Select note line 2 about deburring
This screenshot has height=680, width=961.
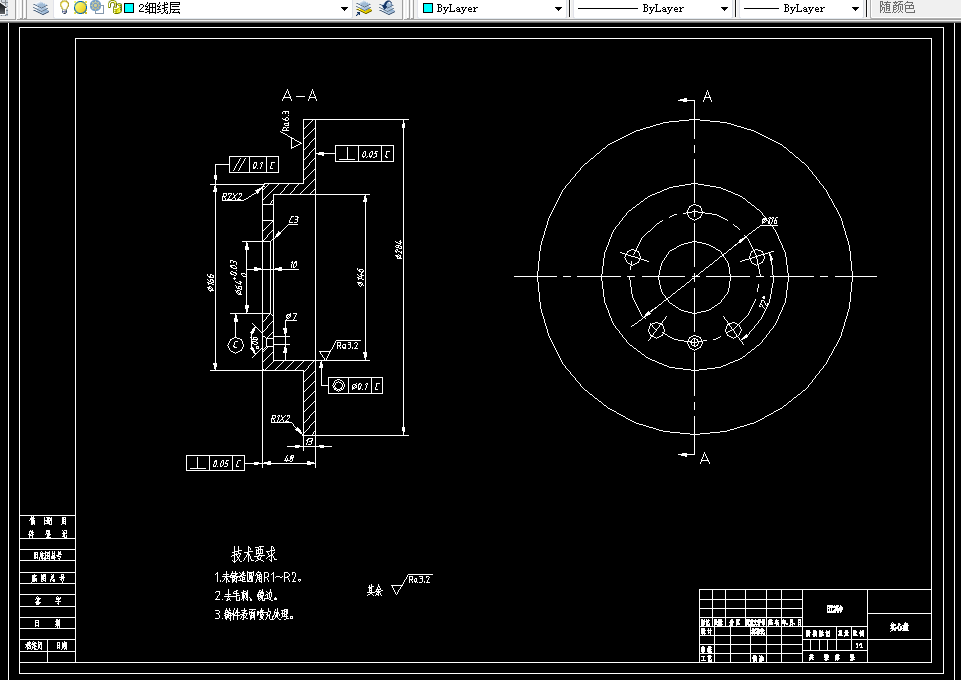[x=246, y=595]
